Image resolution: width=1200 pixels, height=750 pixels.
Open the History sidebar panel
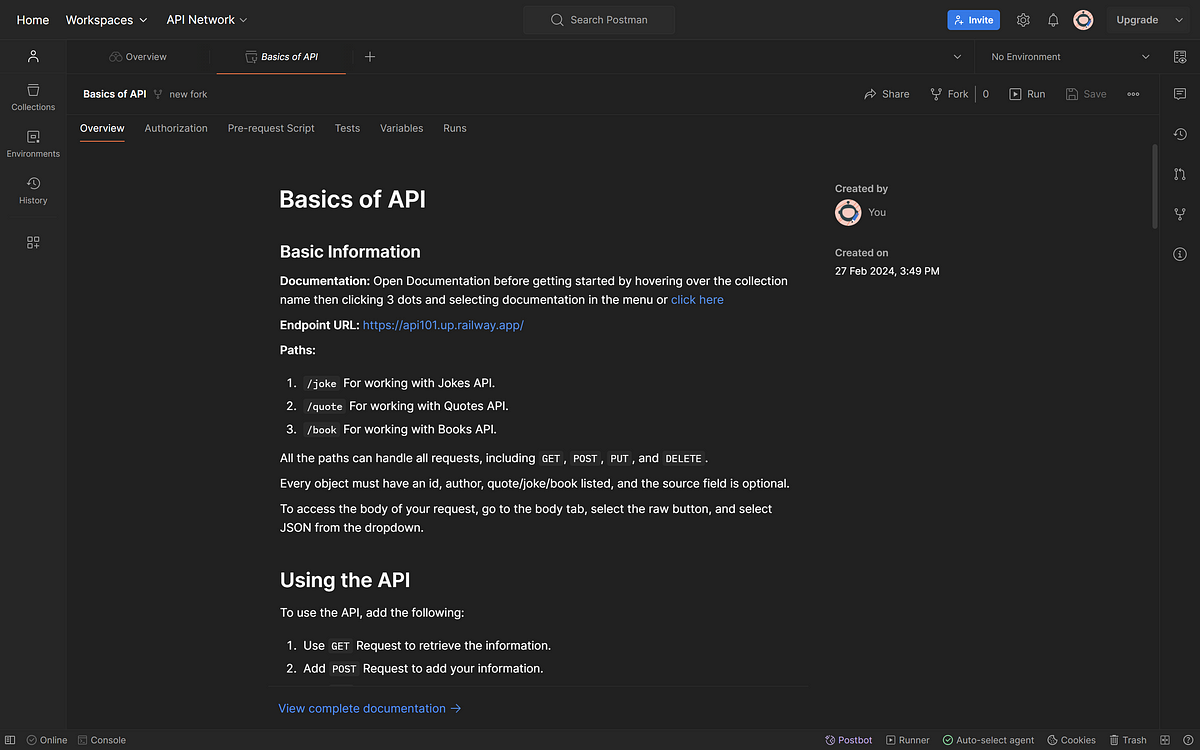33,190
